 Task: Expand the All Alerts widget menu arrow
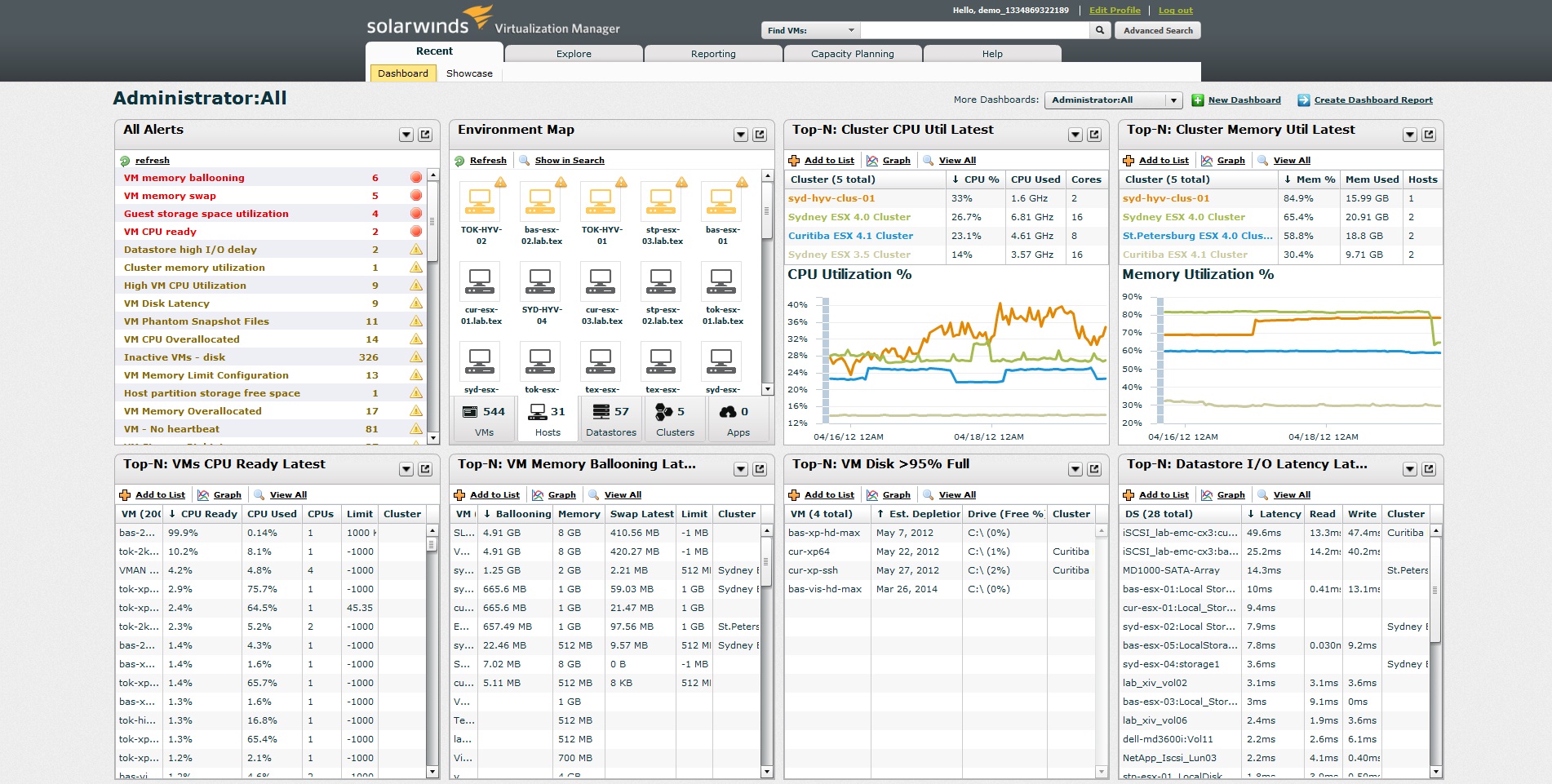pos(406,135)
